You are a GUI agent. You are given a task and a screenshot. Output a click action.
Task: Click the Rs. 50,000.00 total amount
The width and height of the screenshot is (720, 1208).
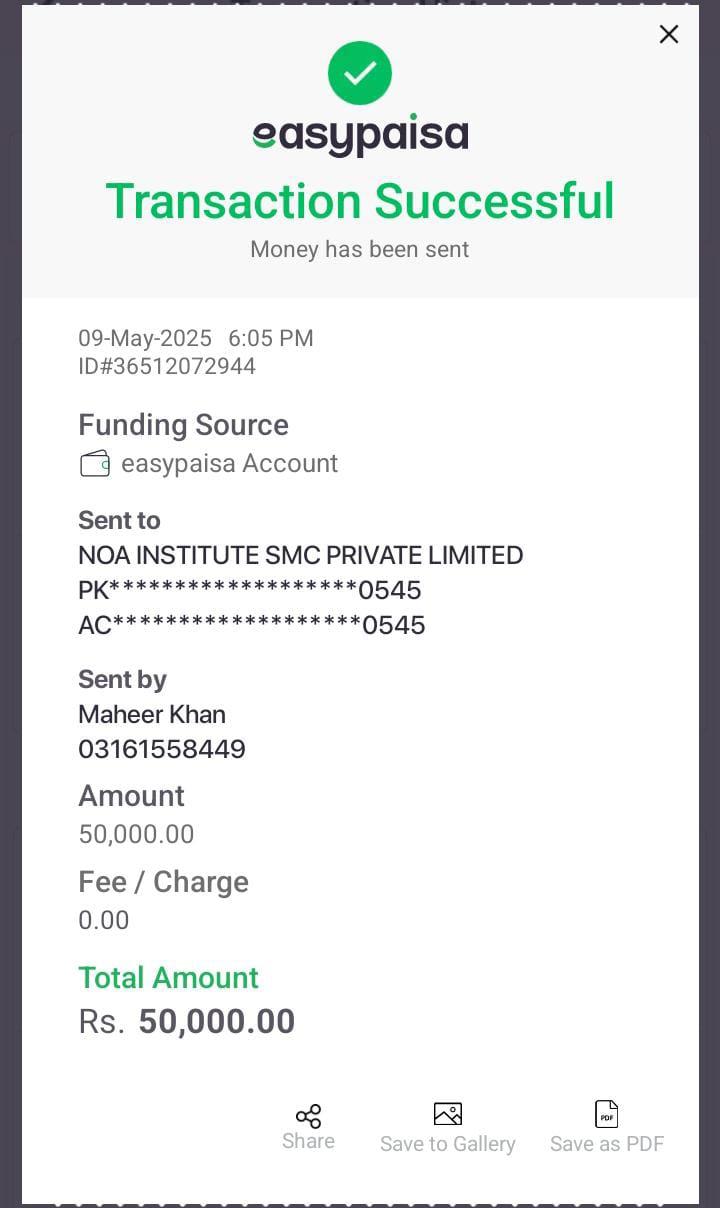187,1021
